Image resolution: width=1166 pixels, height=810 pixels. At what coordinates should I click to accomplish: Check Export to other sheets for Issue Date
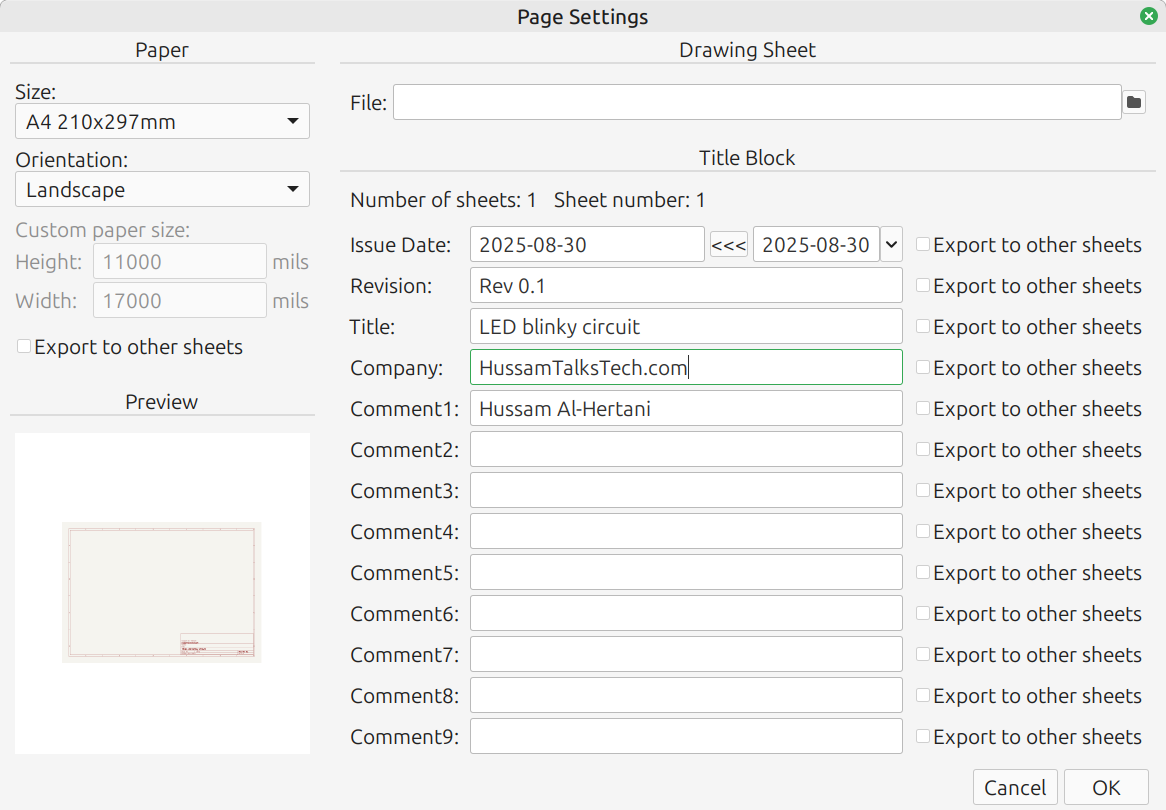point(923,245)
